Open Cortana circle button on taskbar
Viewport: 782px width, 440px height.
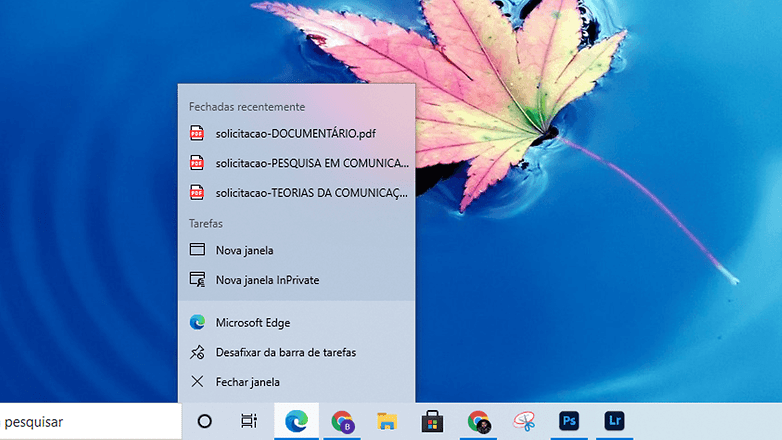[204, 422]
